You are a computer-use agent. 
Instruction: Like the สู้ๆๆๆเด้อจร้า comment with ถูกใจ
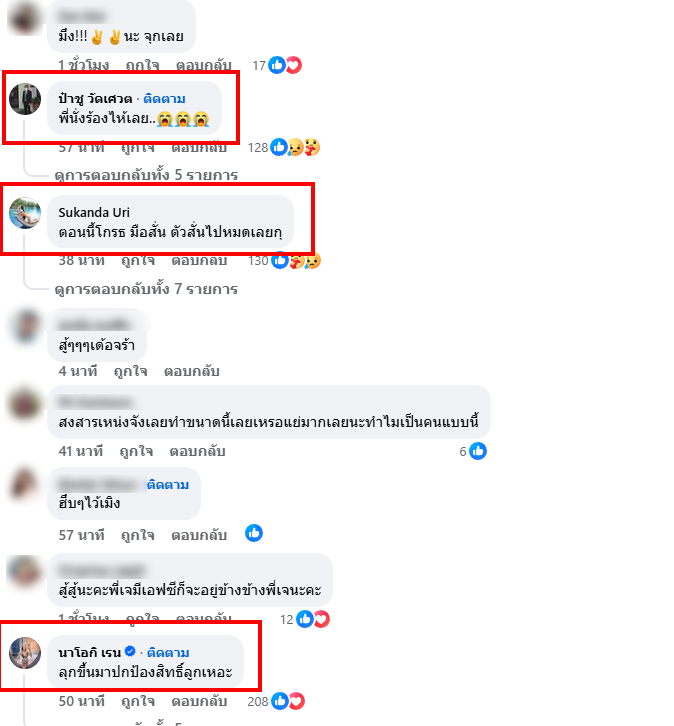click(x=131, y=371)
